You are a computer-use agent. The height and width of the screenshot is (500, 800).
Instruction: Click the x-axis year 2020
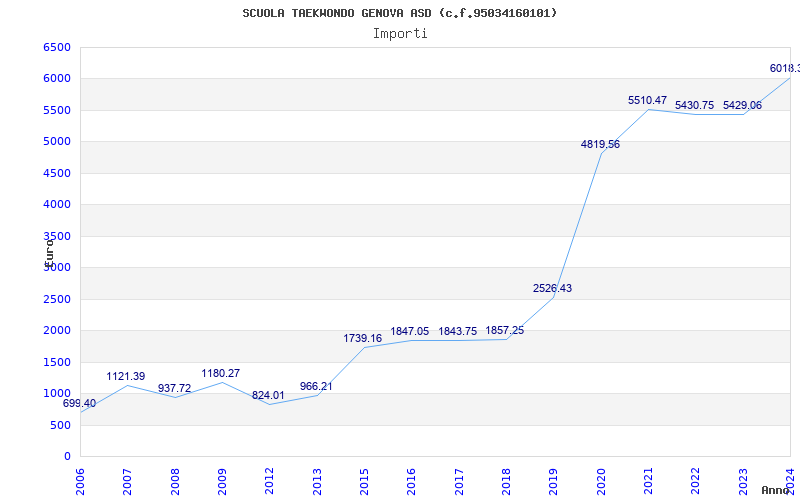[x=601, y=482]
